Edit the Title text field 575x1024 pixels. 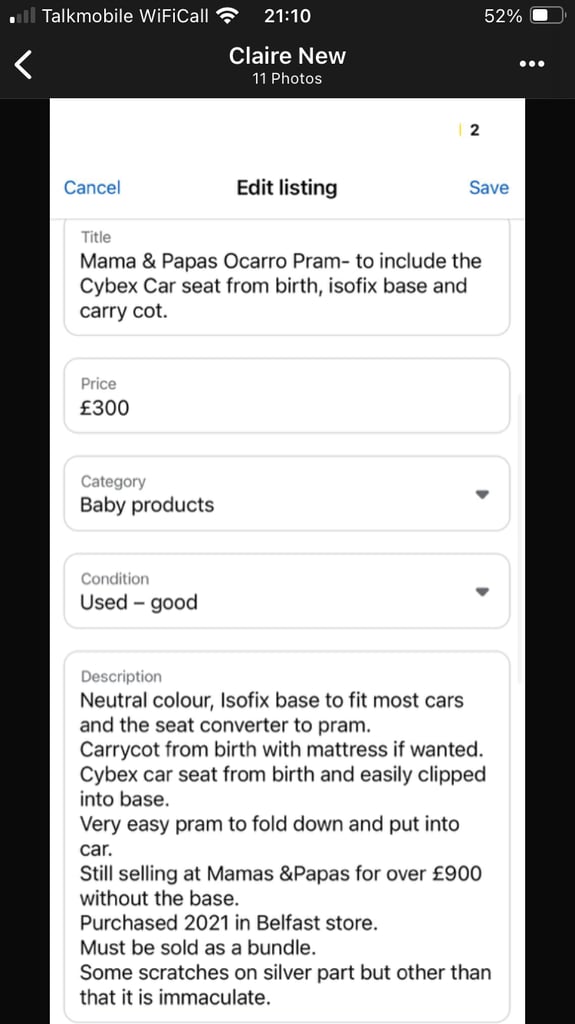(x=286, y=278)
